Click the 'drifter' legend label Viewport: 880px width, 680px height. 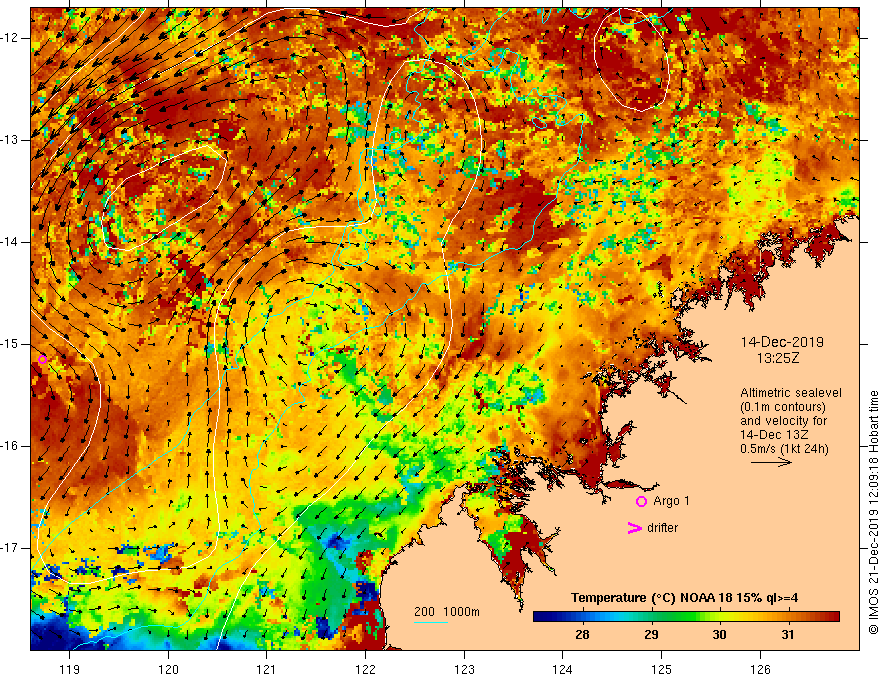click(662, 528)
